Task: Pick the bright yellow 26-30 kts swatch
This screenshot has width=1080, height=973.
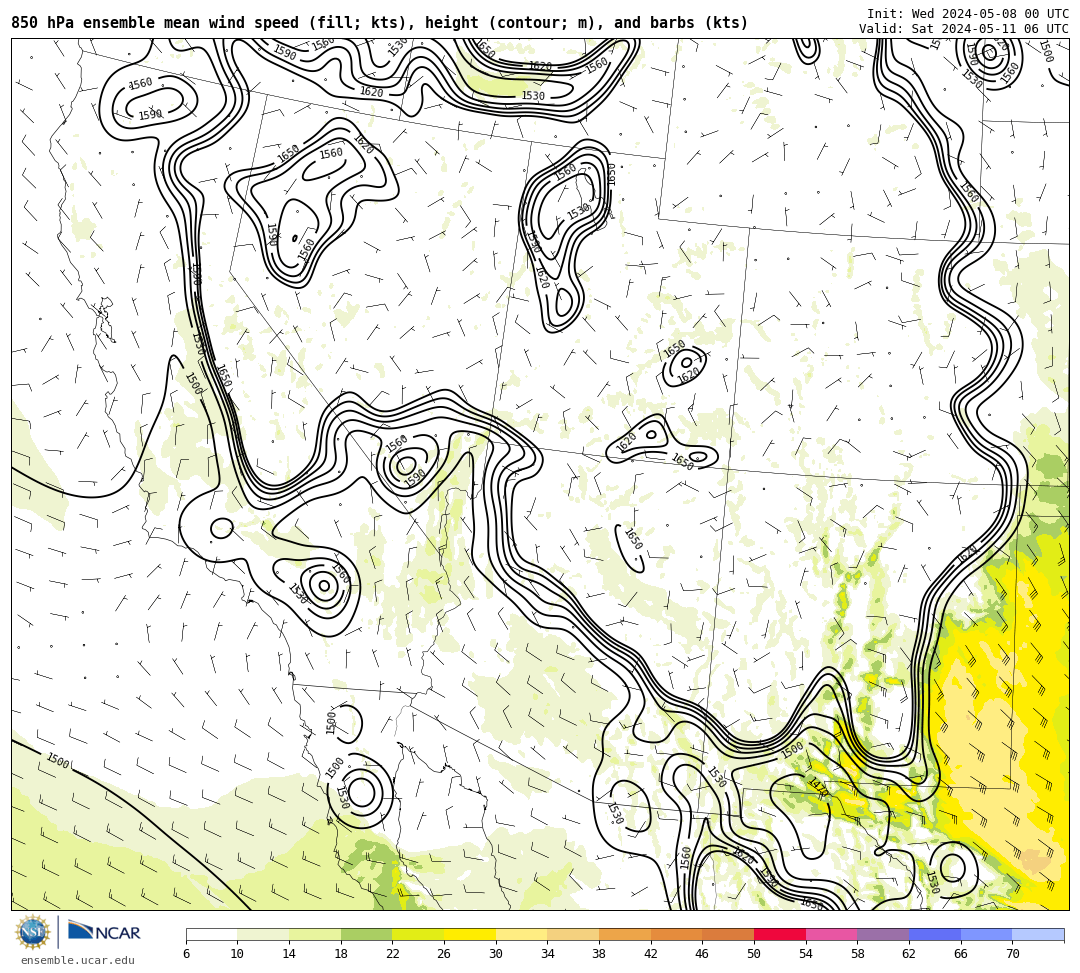Action: (470, 934)
